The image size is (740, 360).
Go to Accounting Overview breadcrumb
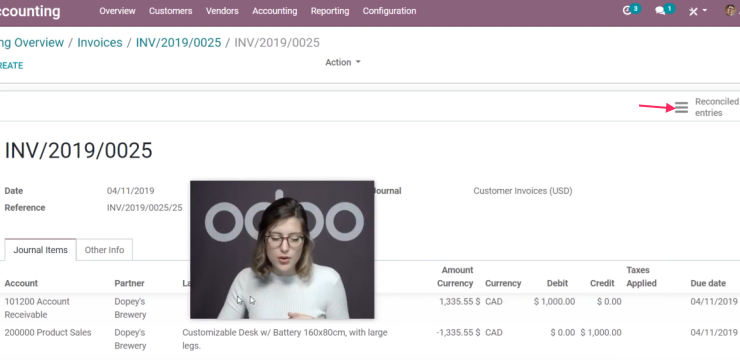[x=32, y=42]
